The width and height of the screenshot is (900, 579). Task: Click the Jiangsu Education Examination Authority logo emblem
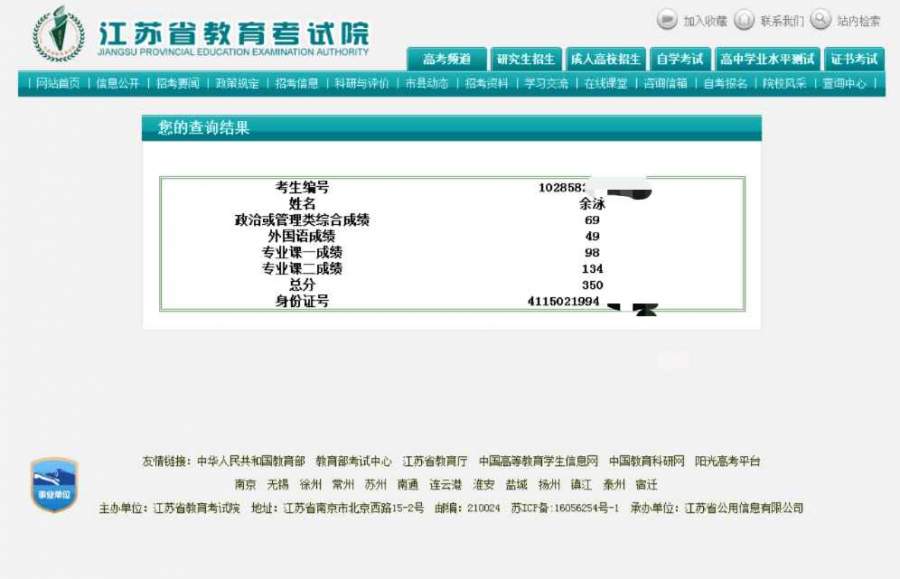point(59,34)
